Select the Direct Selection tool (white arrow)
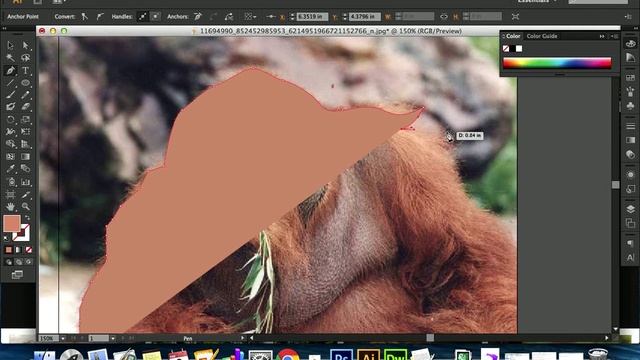640x360 pixels. 25,45
